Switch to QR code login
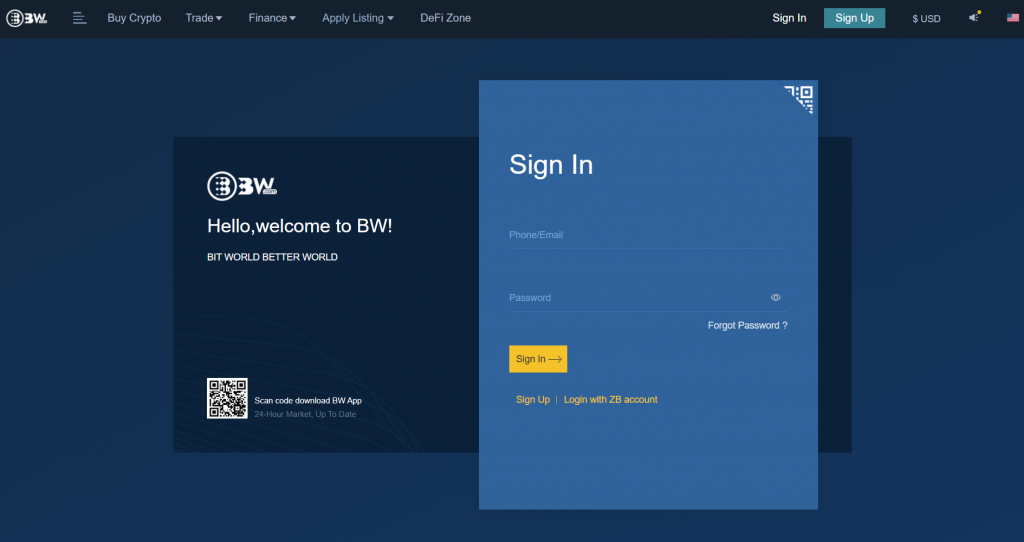This screenshot has height=542, width=1024. (x=799, y=99)
